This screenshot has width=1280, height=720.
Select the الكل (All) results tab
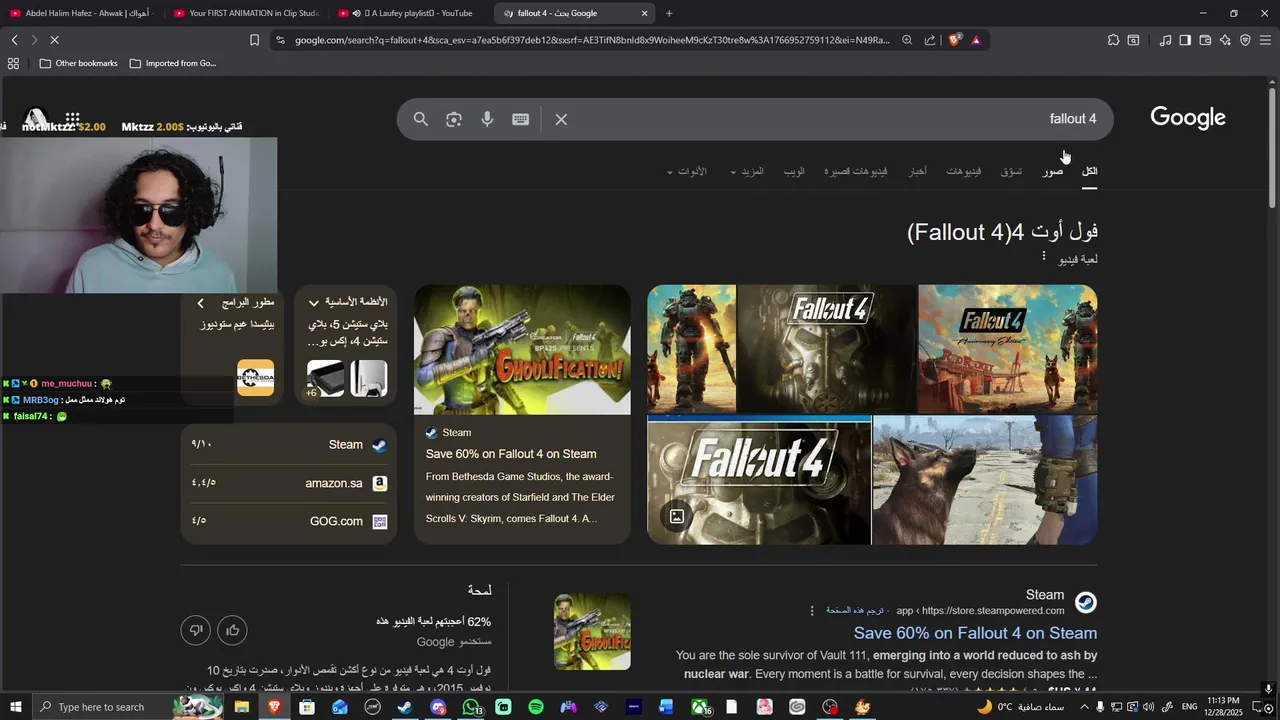(x=1090, y=171)
